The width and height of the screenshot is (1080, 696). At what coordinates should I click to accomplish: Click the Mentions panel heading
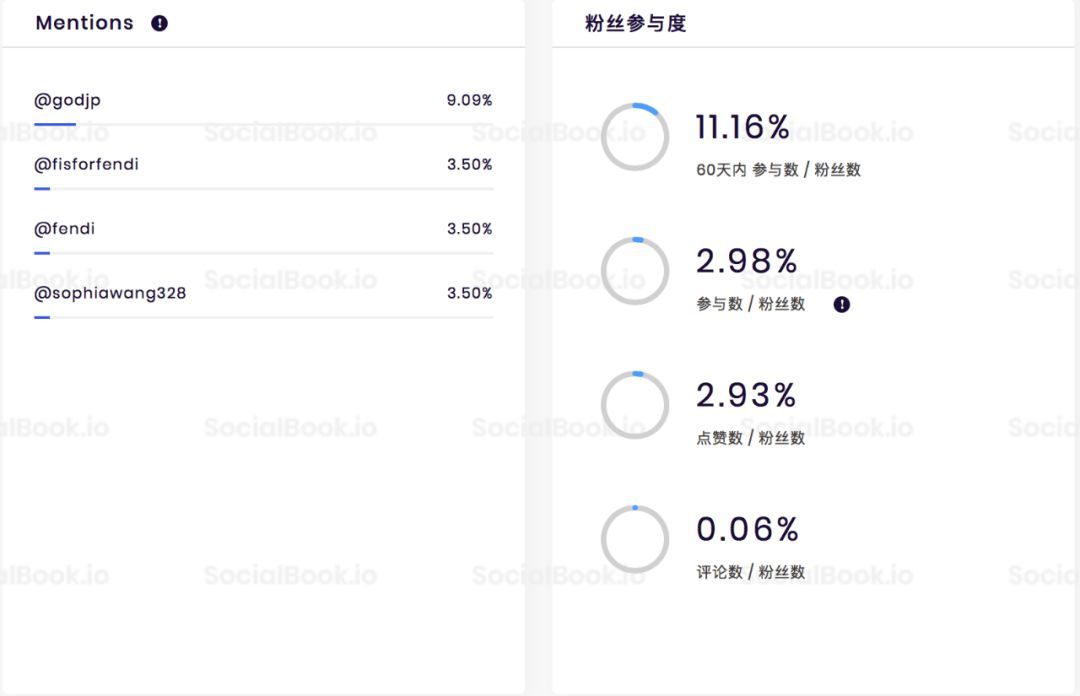pyautogui.click(x=85, y=23)
